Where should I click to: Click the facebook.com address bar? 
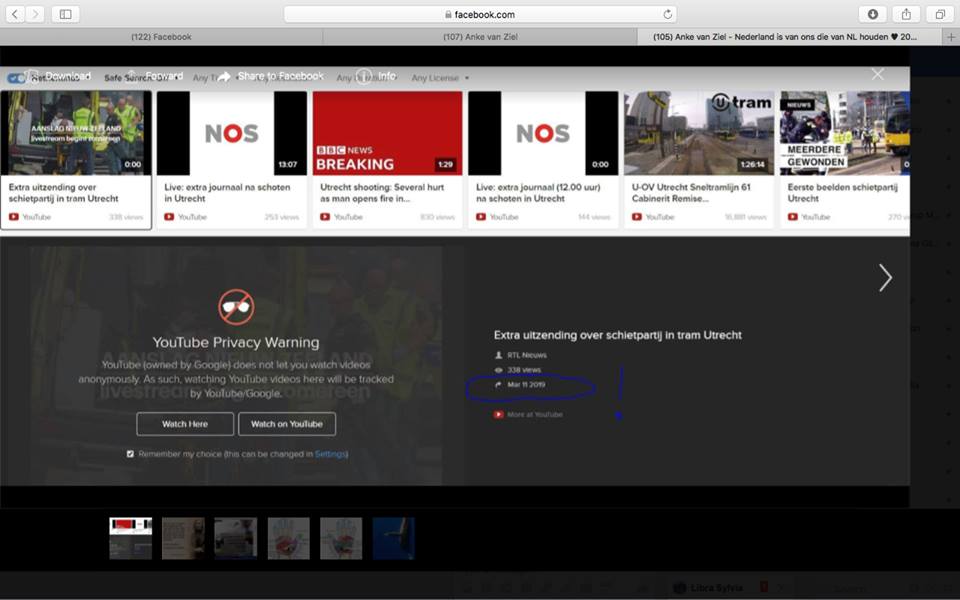pos(480,14)
